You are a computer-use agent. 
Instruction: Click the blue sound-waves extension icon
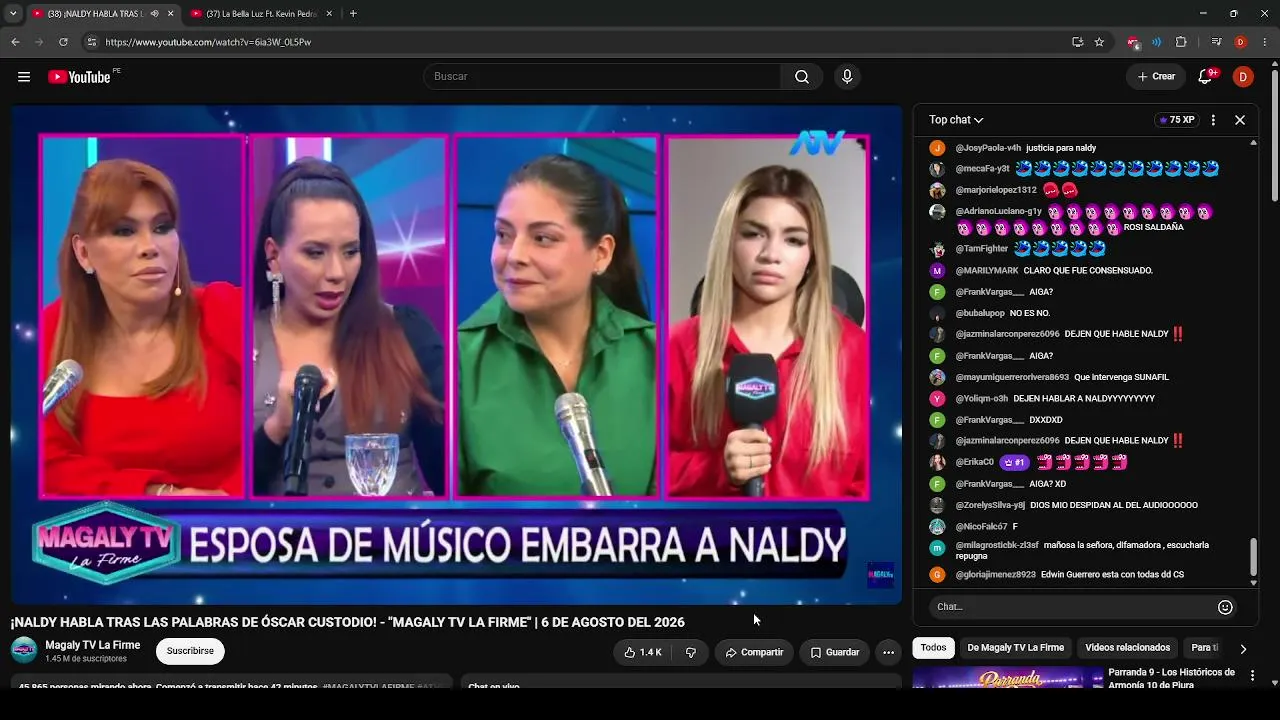[1157, 42]
